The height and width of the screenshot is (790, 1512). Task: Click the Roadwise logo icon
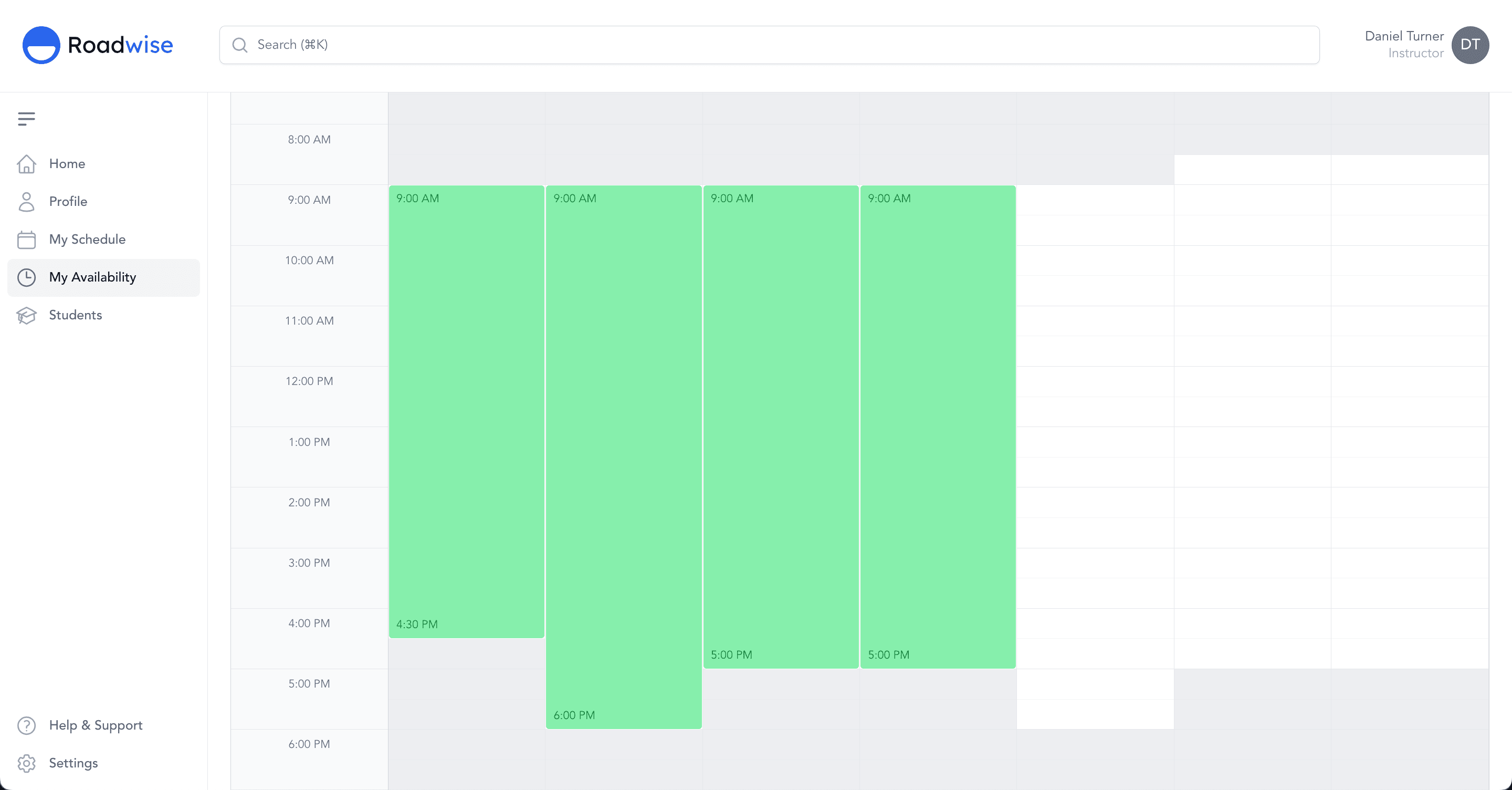click(40, 44)
